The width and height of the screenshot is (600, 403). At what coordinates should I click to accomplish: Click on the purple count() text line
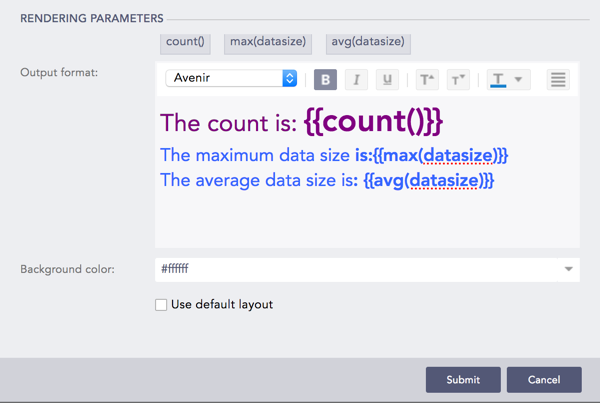301,123
